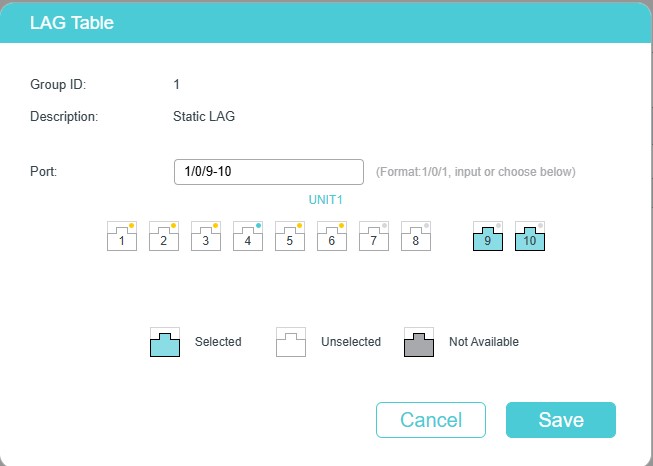Select port 3 in UNIT1
The image size is (653, 466).
pos(206,236)
